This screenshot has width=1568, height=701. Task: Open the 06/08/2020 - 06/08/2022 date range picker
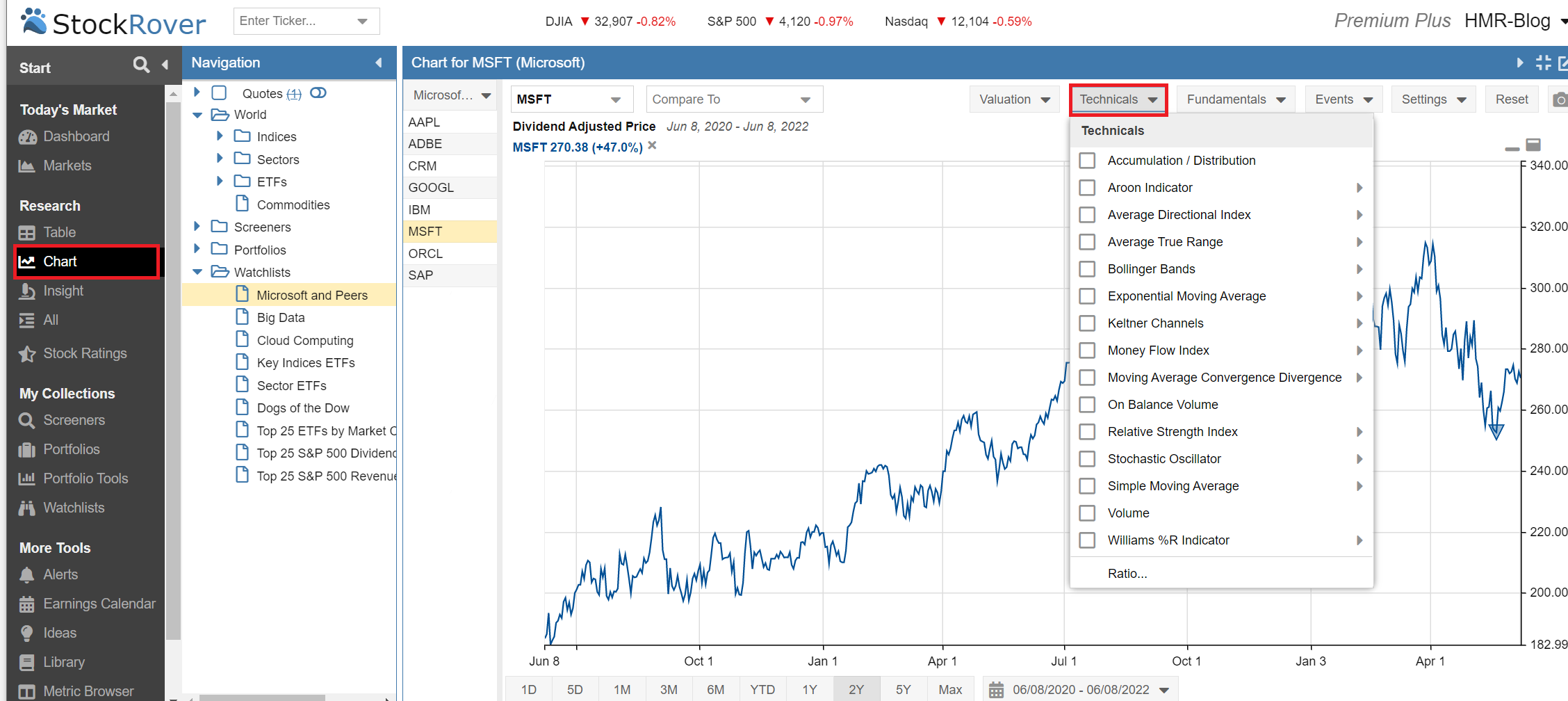coord(1081,690)
